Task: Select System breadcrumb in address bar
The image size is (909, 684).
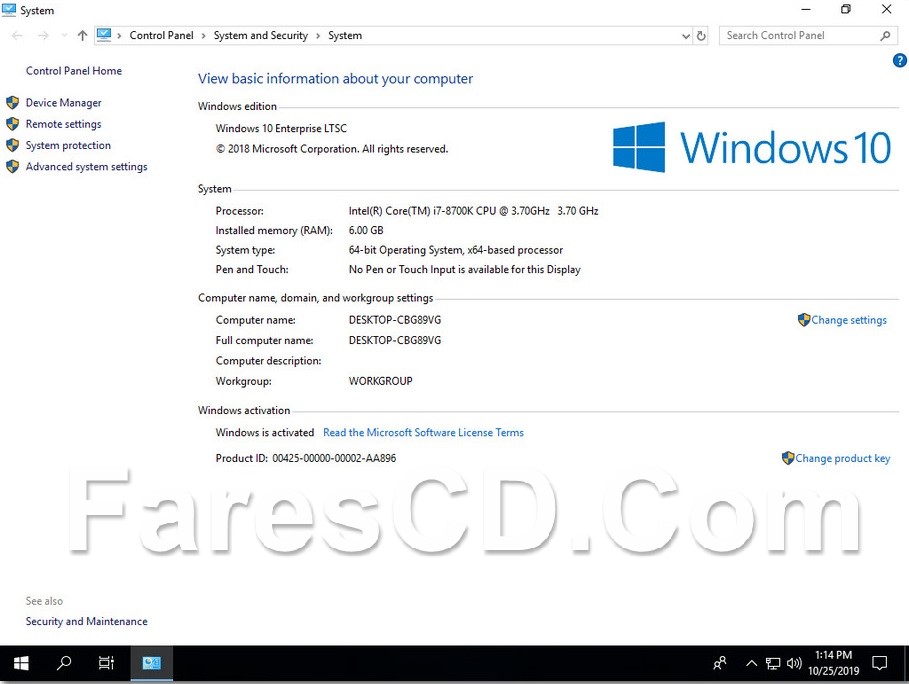Action: 345,35
